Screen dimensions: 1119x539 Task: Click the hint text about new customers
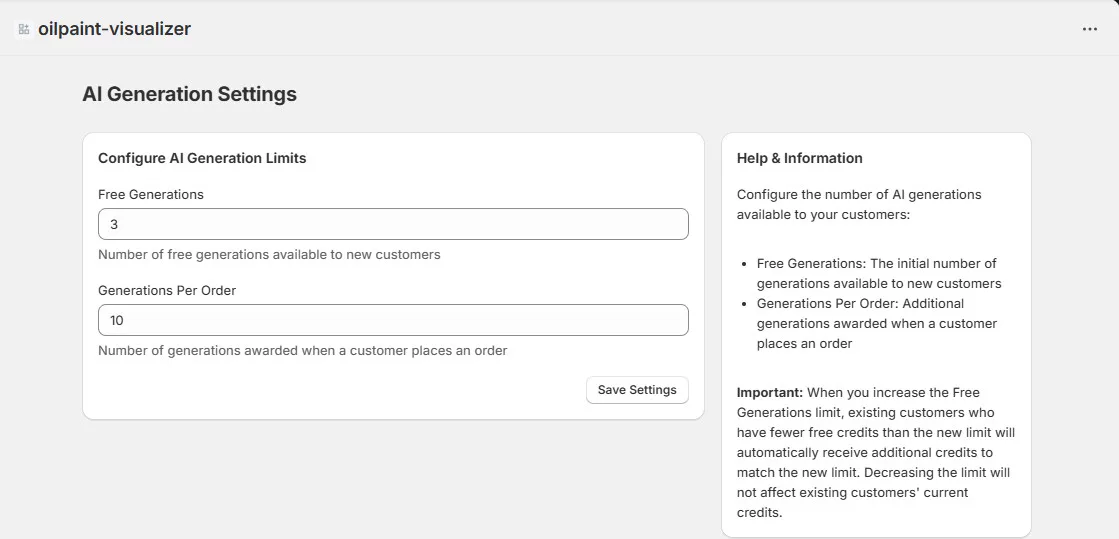(269, 254)
